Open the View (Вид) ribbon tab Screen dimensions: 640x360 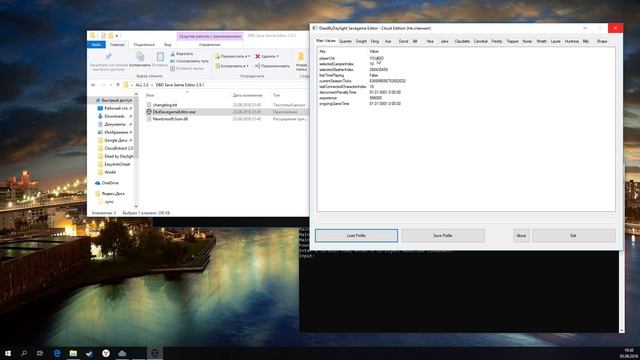[x=167, y=44]
